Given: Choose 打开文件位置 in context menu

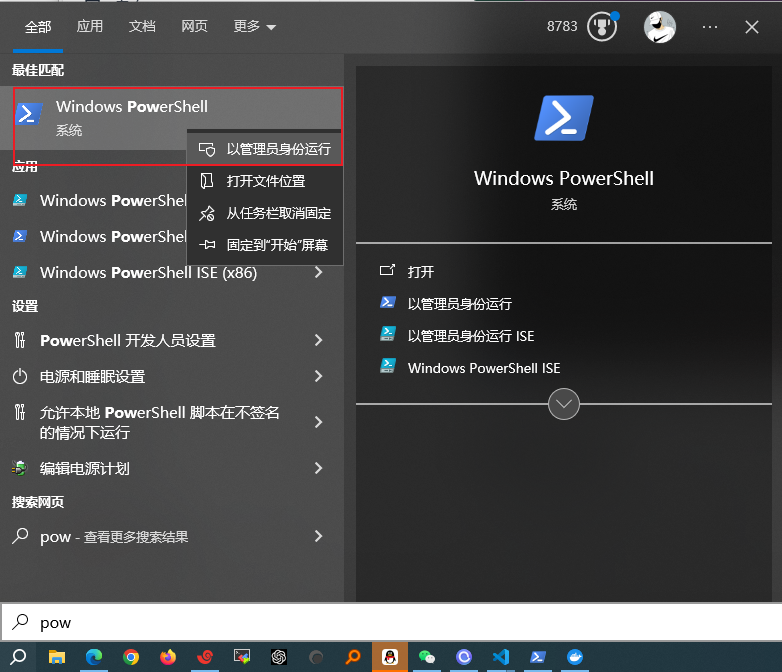Looking at the screenshot, I should coord(265,181).
